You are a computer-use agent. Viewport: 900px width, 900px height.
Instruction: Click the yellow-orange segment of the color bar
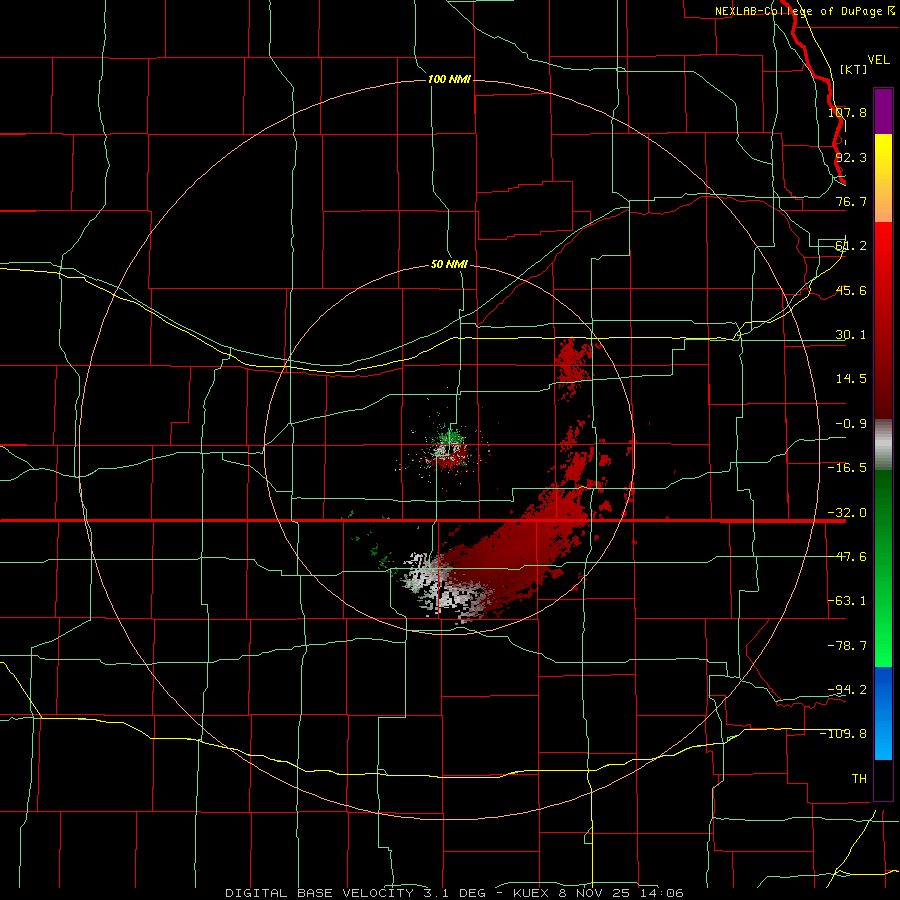pos(883,178)
